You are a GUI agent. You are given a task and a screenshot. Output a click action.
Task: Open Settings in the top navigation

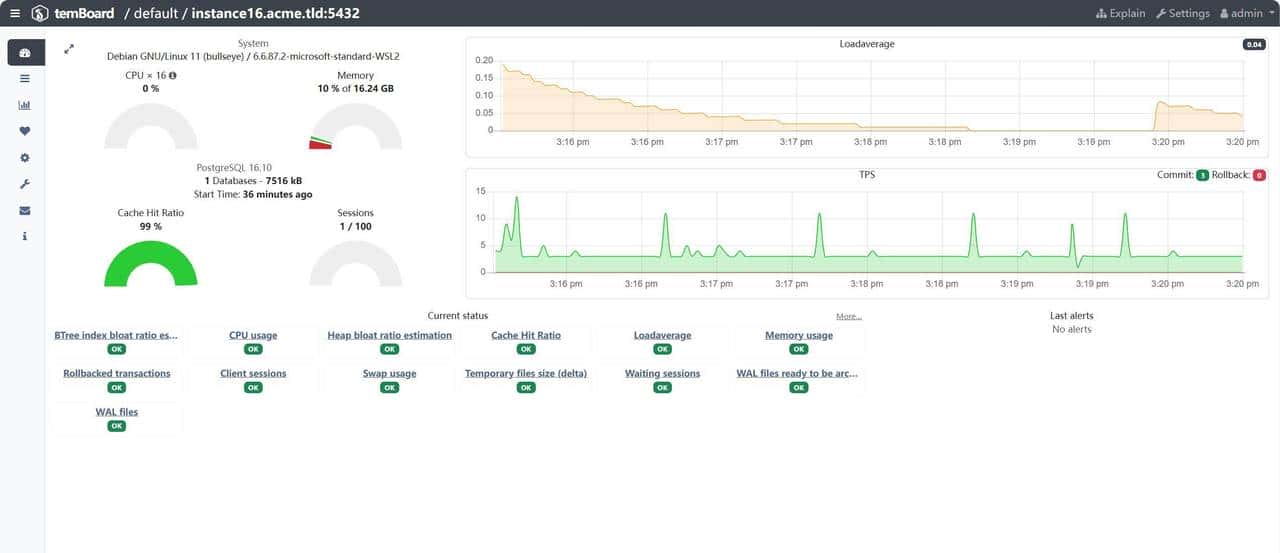(1182, 13)
